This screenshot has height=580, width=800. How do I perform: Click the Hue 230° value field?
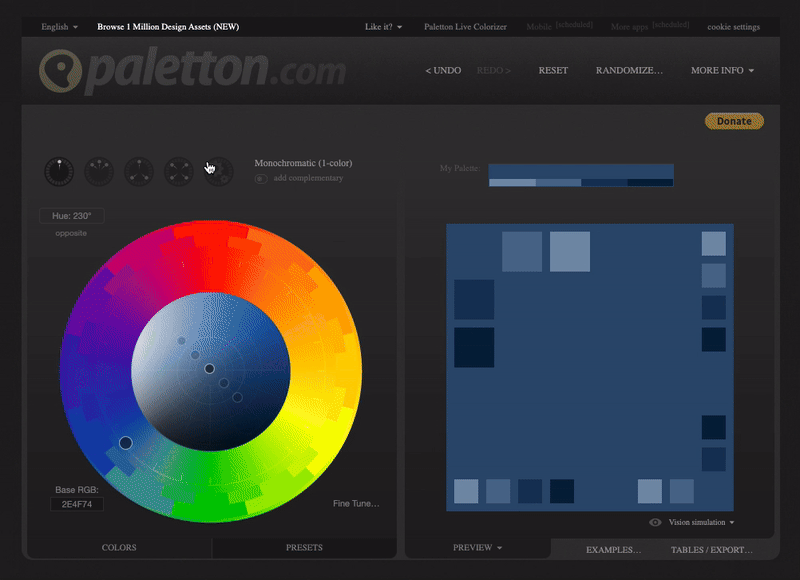[x=71, y=216]
